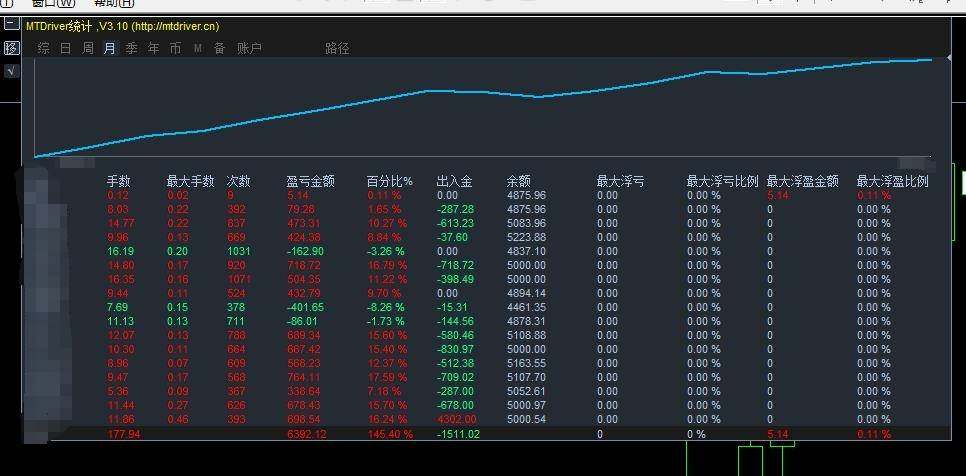Select the 日 daily statistics icon

coord(65,48)
